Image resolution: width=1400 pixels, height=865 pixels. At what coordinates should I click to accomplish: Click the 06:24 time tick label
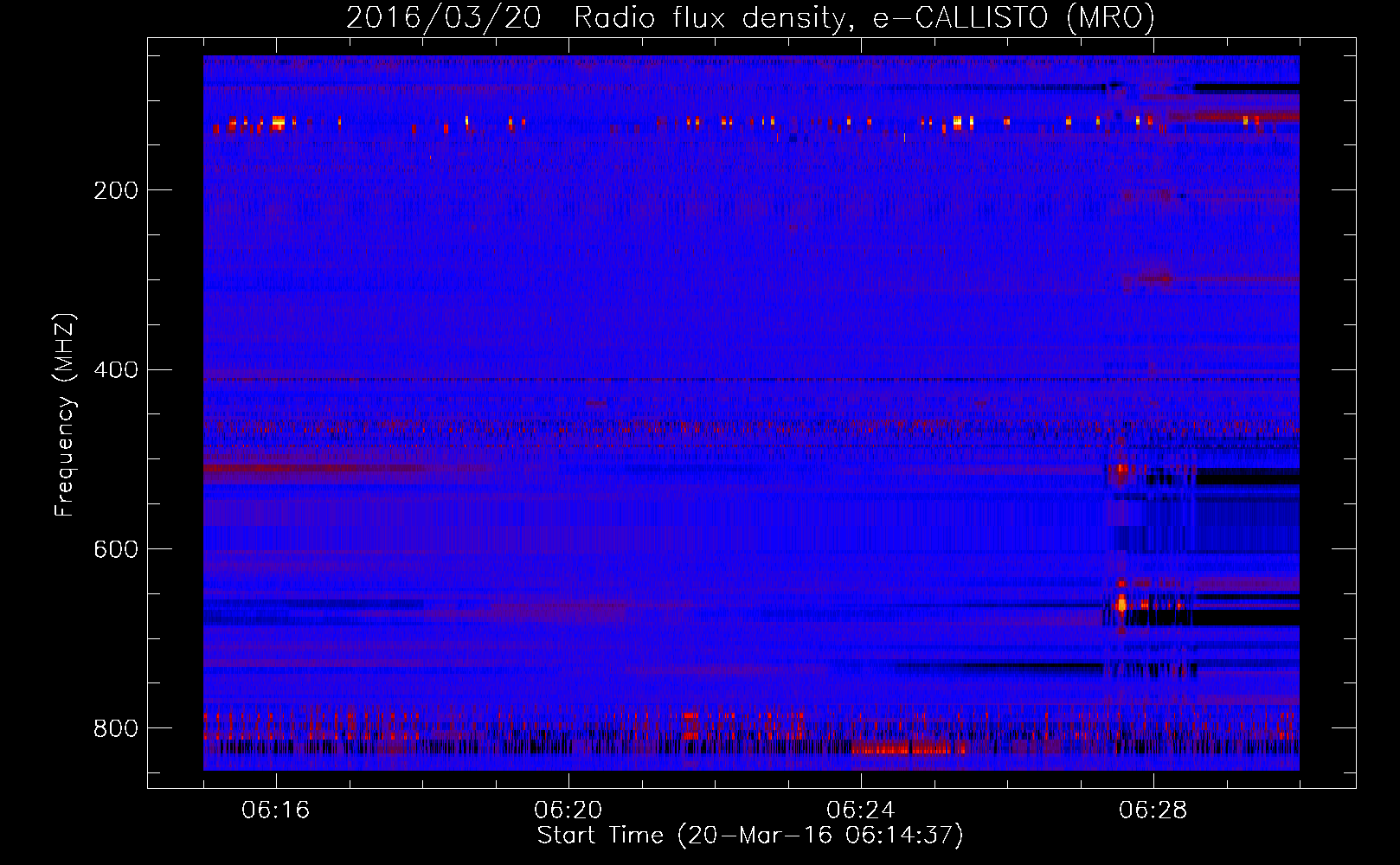click(x=861, y=811)
